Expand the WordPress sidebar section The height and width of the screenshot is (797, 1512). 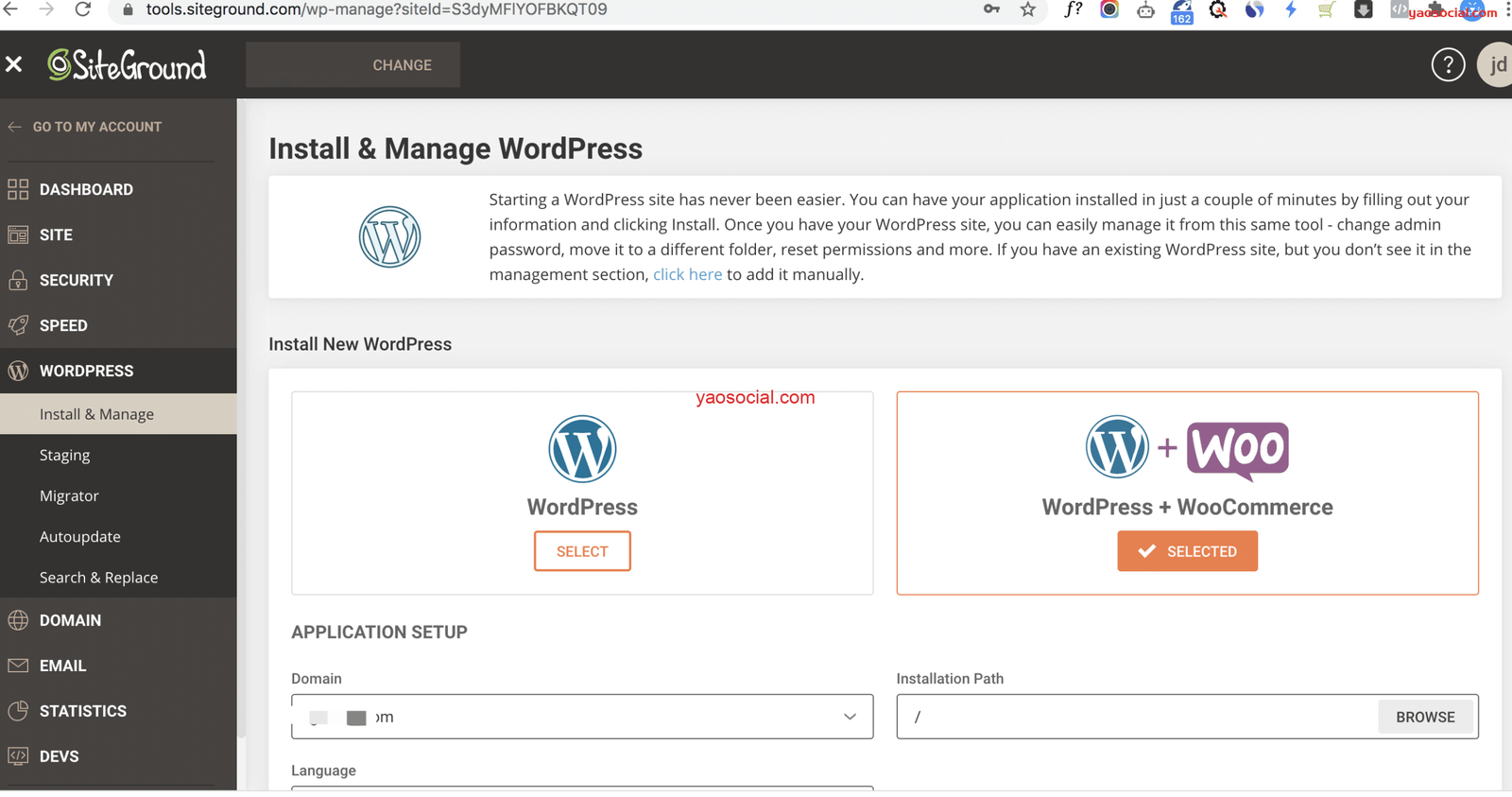pyautogui.click(x=86, y=371)
